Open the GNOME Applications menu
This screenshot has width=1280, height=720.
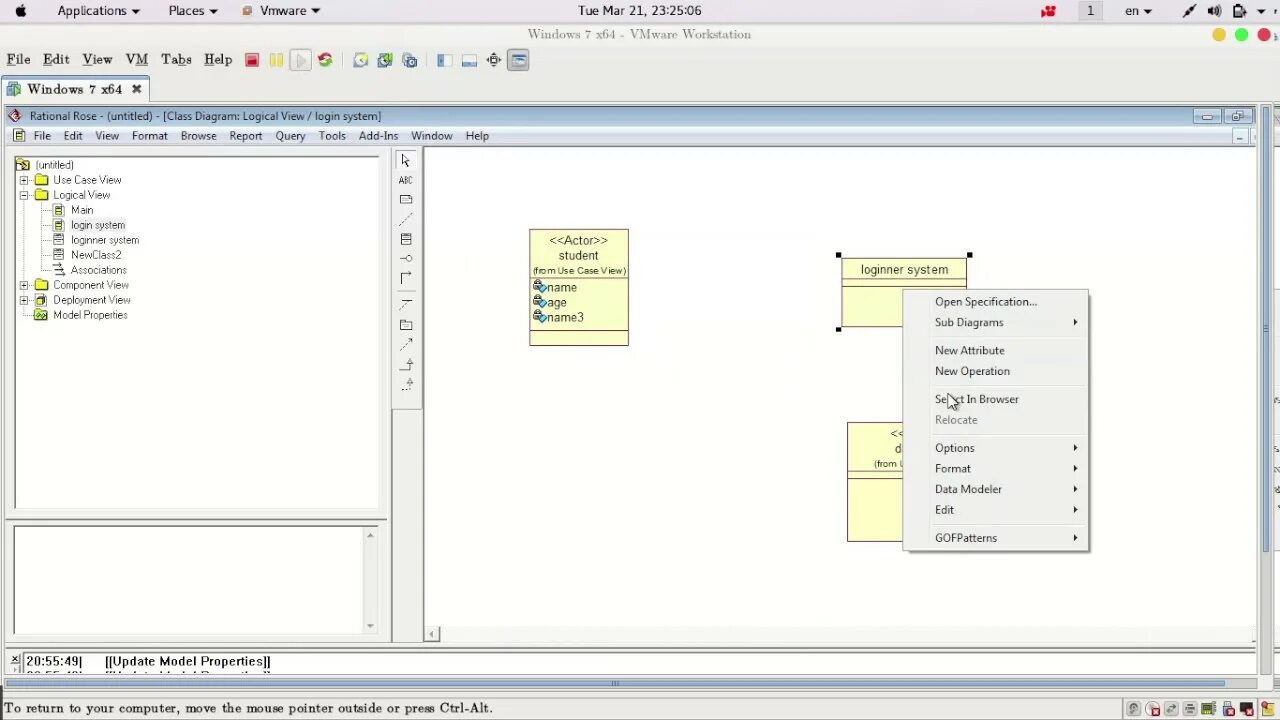(98, 11)
